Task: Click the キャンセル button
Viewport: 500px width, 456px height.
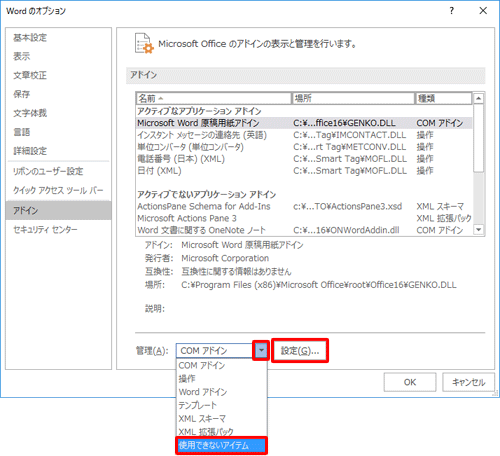Action: tap(468, 382)
